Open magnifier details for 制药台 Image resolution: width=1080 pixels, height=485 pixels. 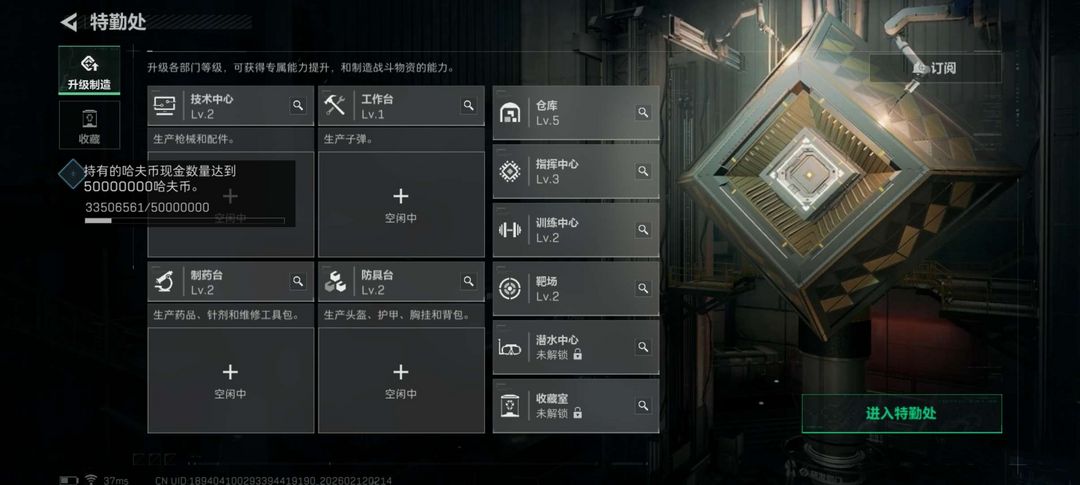pos(298,281)
